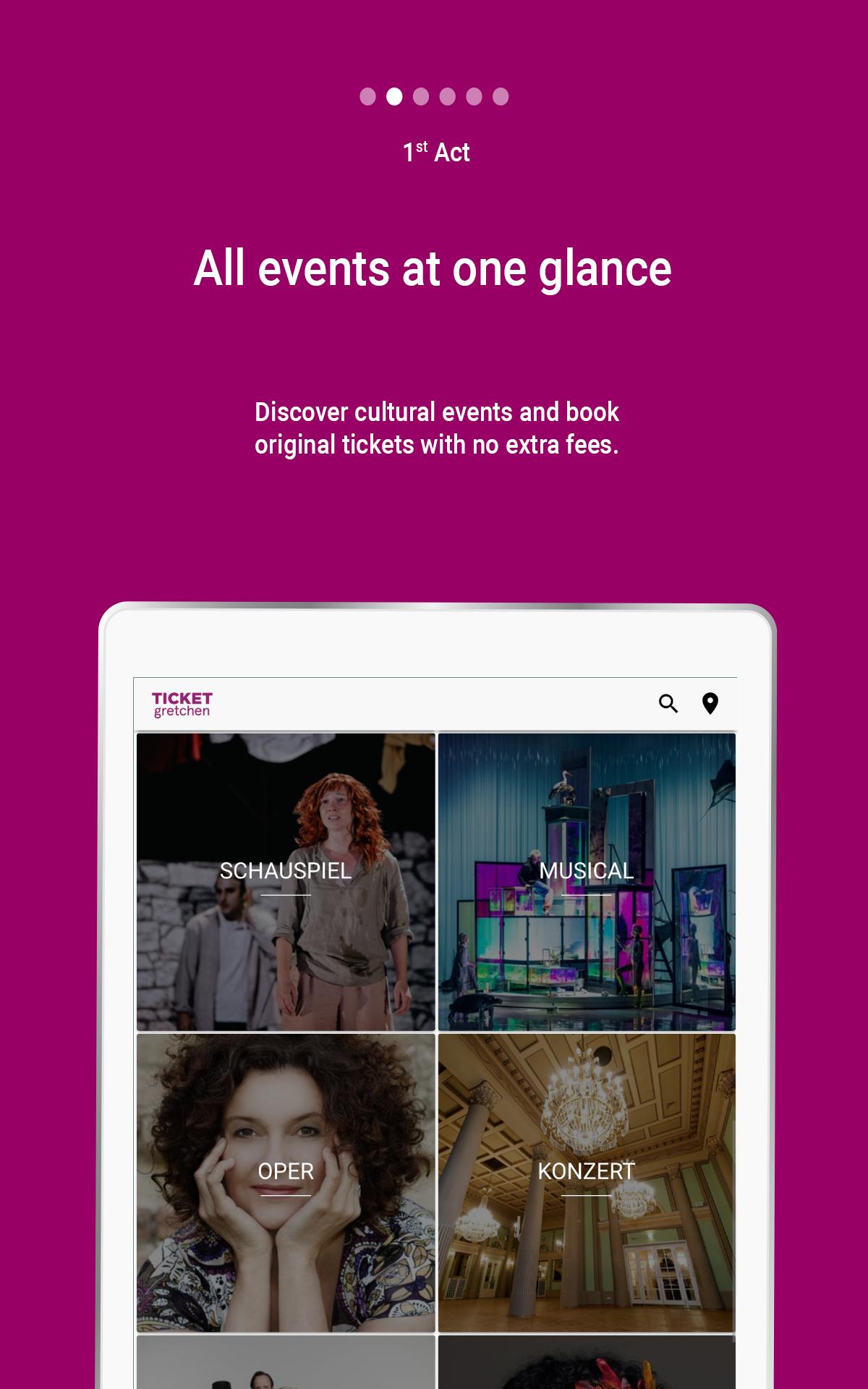Click the "All events at one glance" heading
Viewport: 868px width, 1389px height.
pyautogui.click(x=433, y=268)
